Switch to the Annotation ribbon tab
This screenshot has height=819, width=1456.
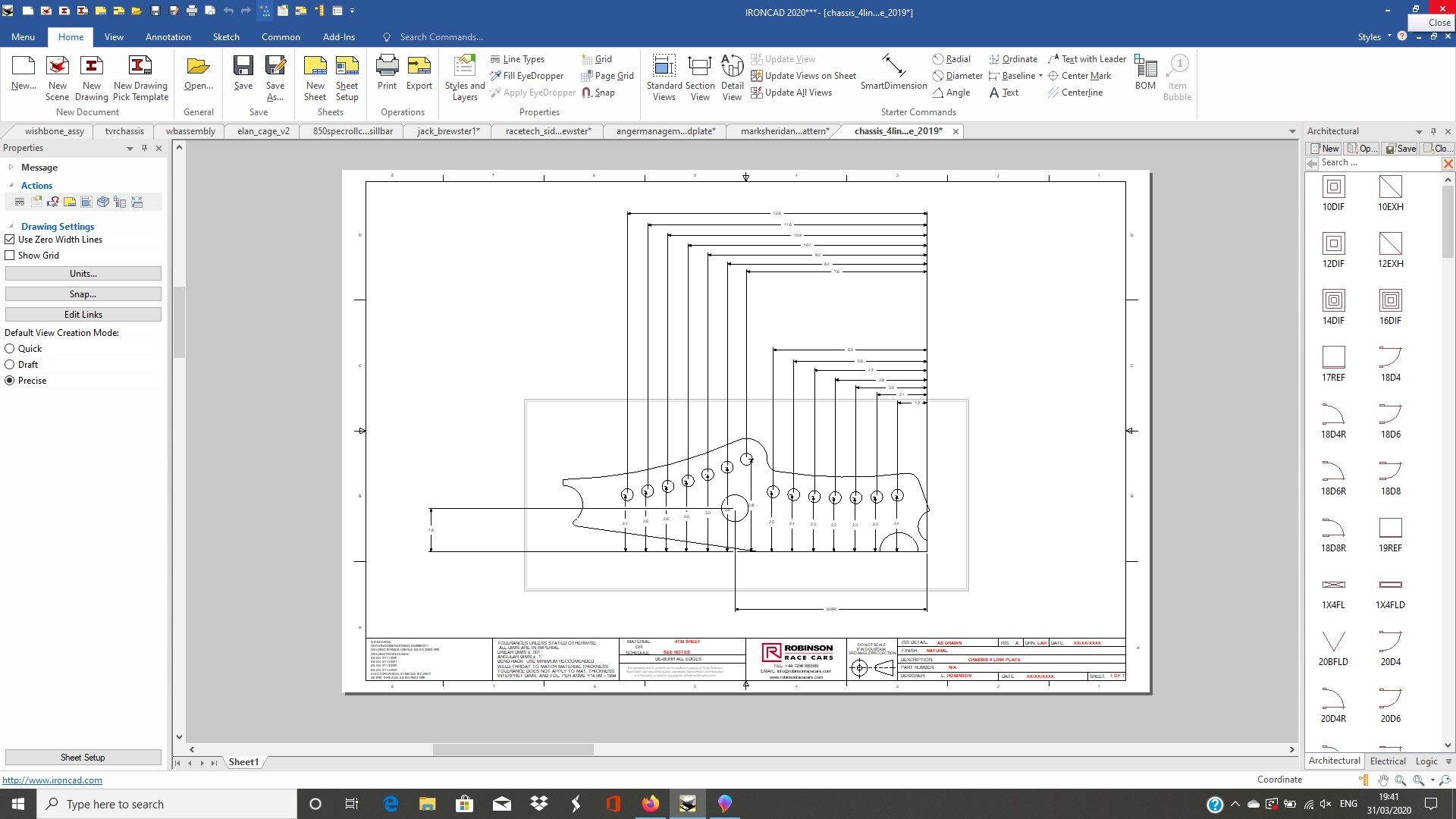(168, 36)
